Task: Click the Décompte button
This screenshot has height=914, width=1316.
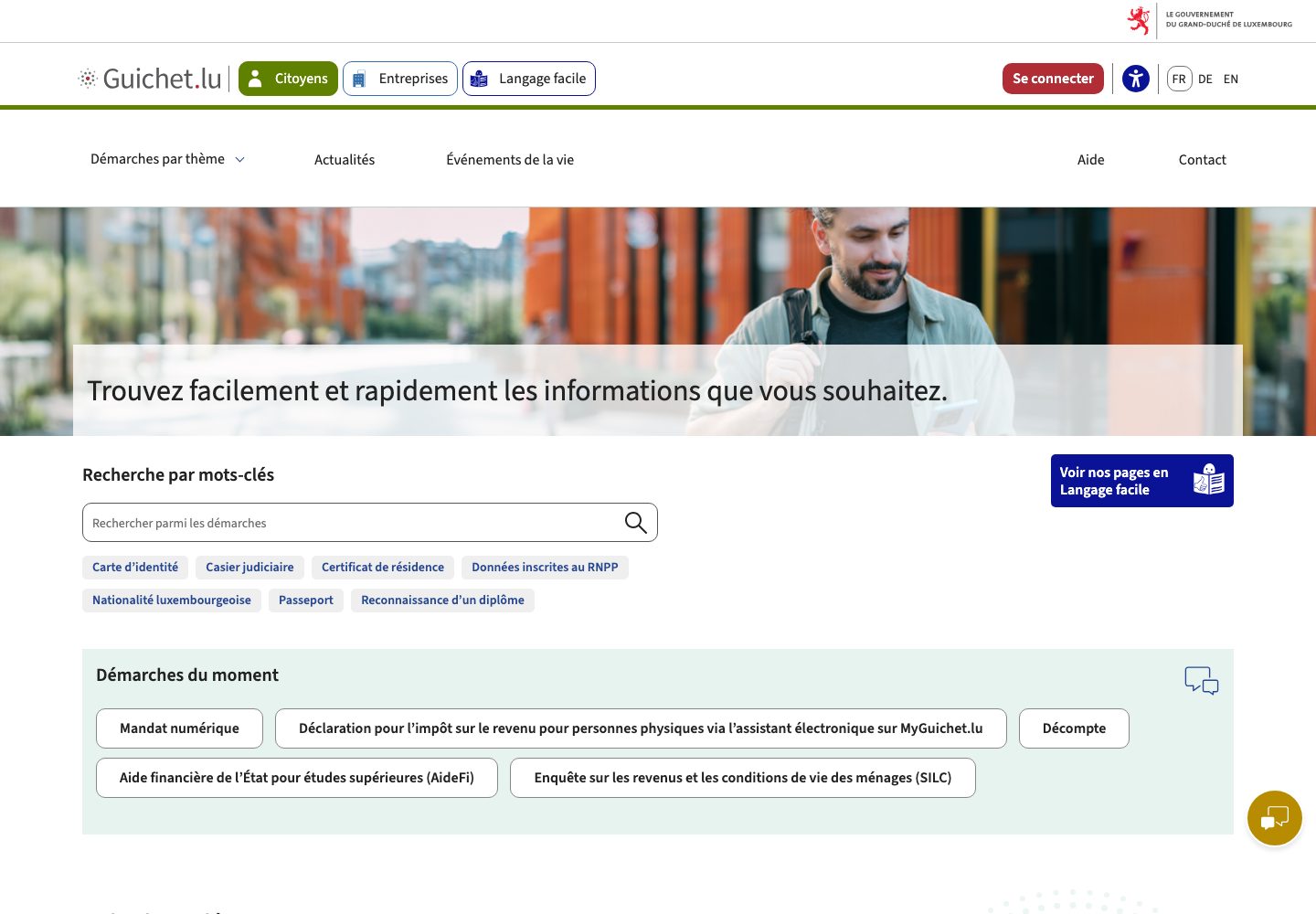Action: coord(1074,728)
